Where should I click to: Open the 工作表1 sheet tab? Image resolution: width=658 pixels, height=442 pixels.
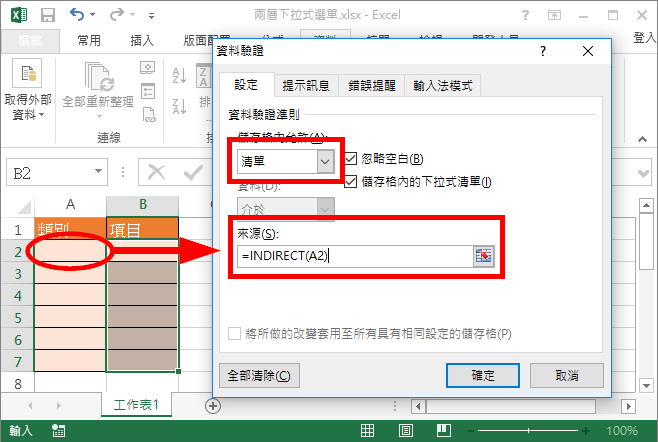click(136, 405)
